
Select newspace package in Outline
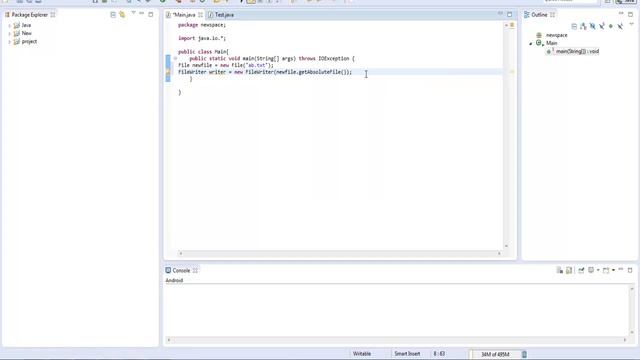tap(556, 35)
